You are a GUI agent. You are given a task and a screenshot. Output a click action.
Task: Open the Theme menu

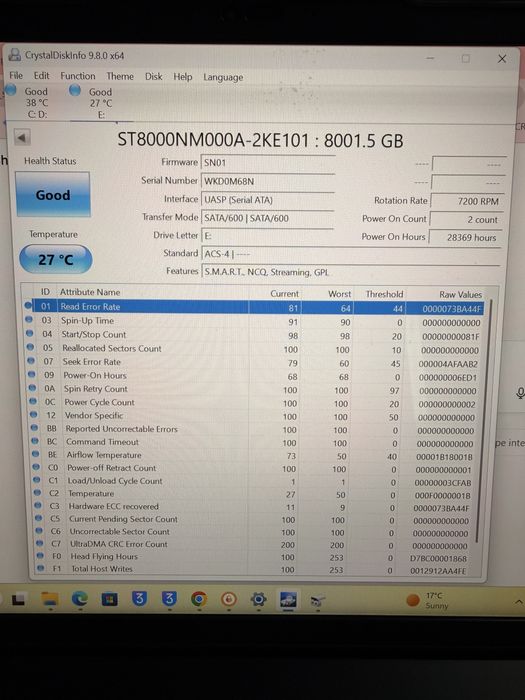point(120,76)
